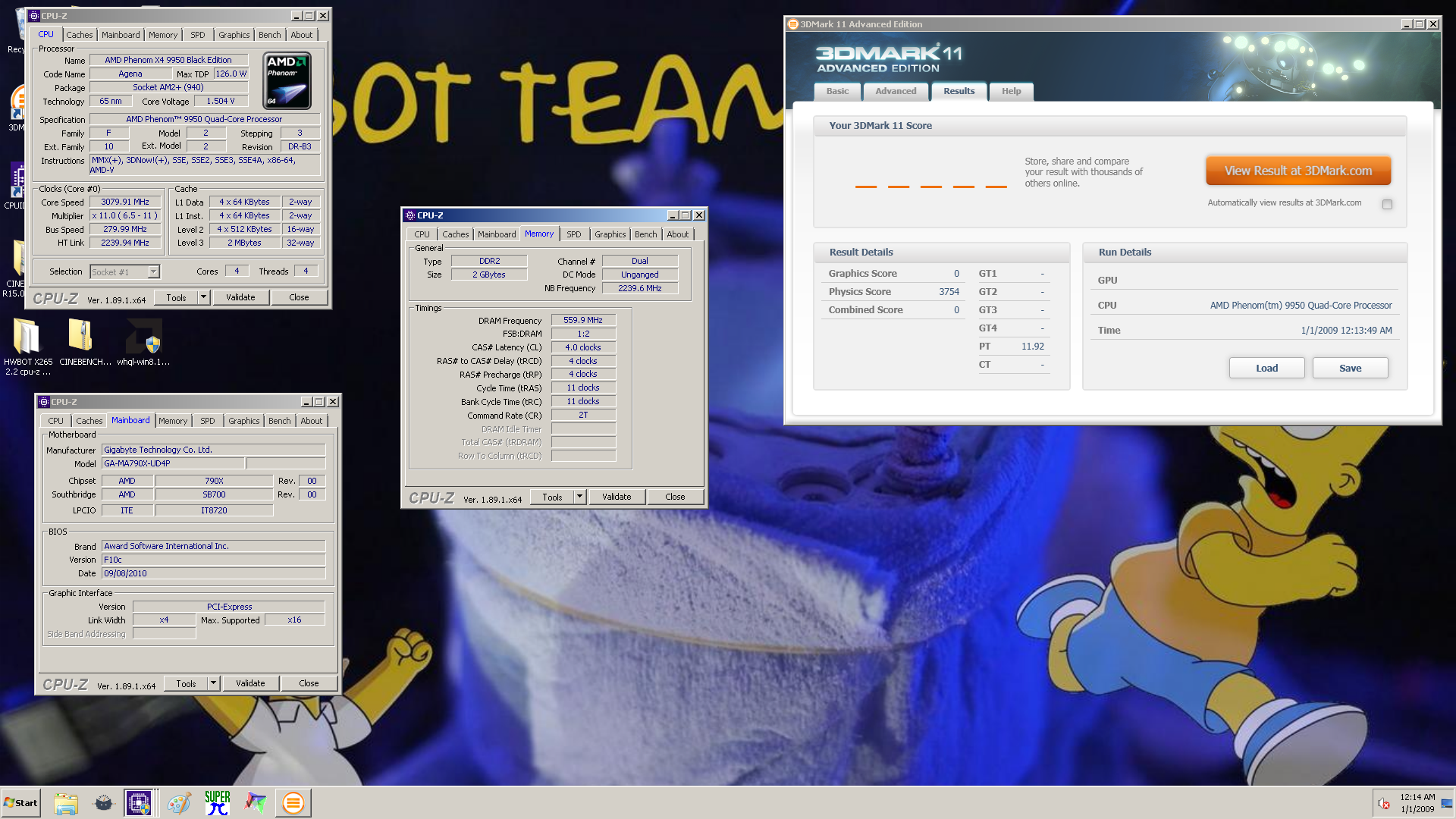Screen dimensions: 1456x819
Task: Click Validate in the Memory CPU-Z window
Action: 617,497
